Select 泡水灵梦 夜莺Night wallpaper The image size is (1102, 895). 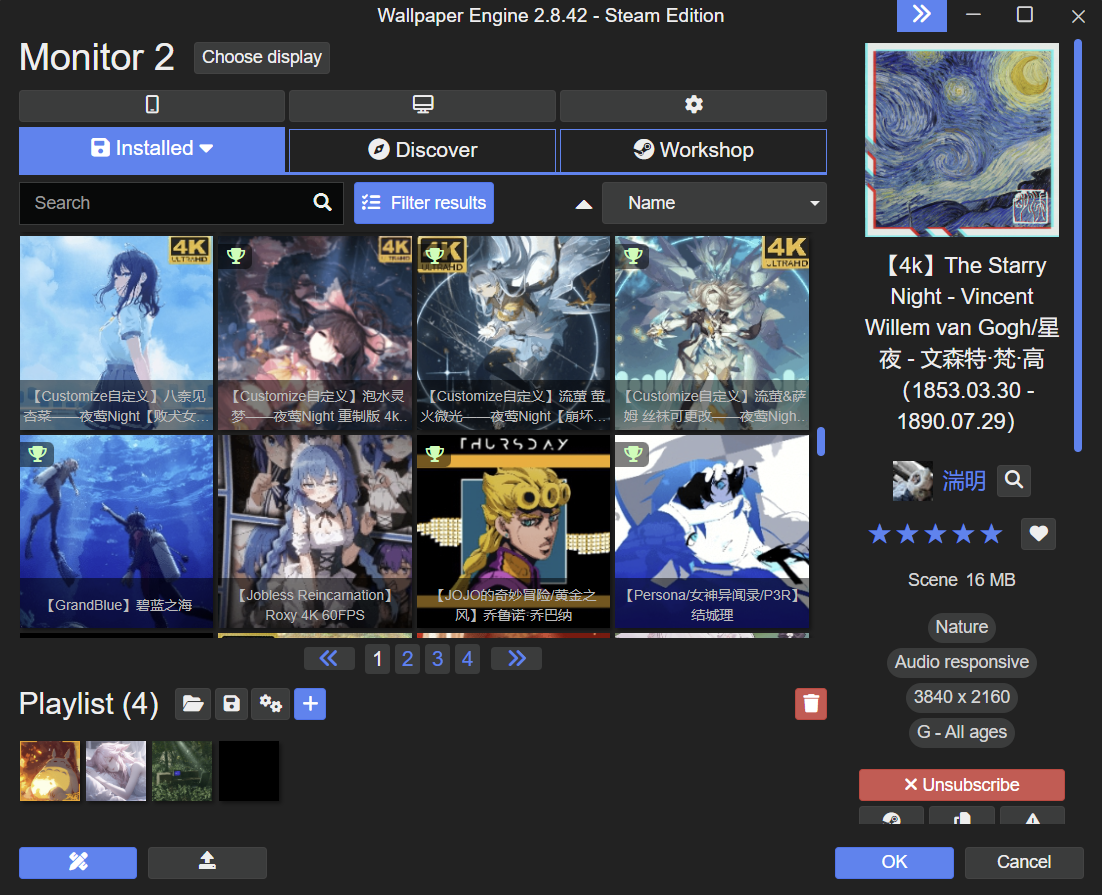click(x=315, y=333)
